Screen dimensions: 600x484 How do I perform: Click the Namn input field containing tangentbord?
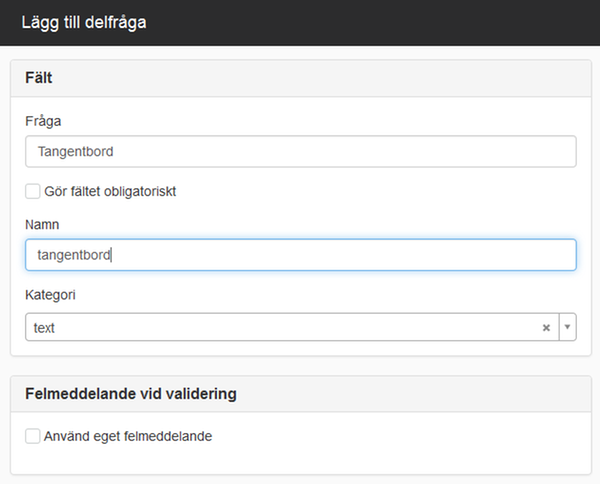point(301,255)
